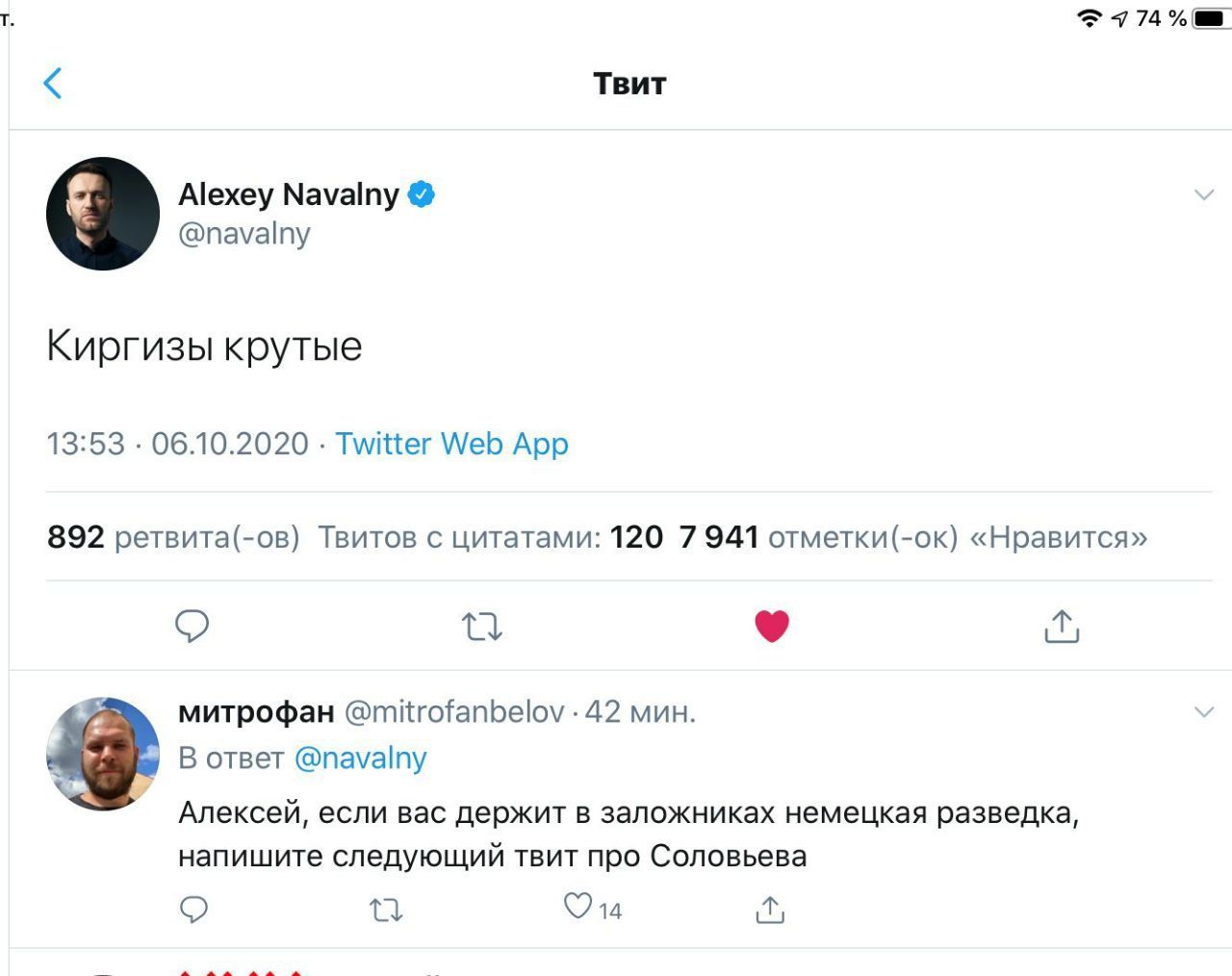Open Alexey Navalny's profile picture
Image resolution: width=1232 pixels, height=976 pixels.
(x=103, y=214)
